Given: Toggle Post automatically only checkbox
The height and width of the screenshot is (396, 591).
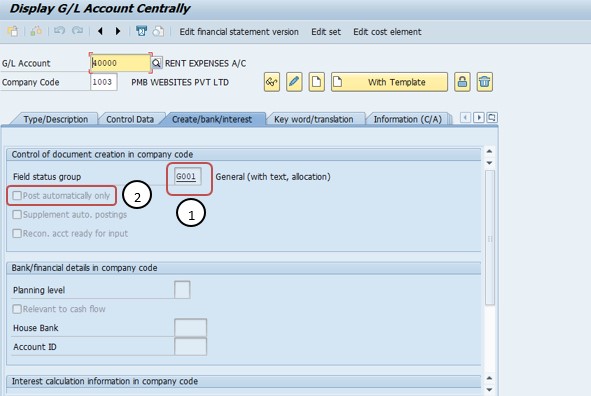Looking at the screenshot, I should (x=17, y=196).
